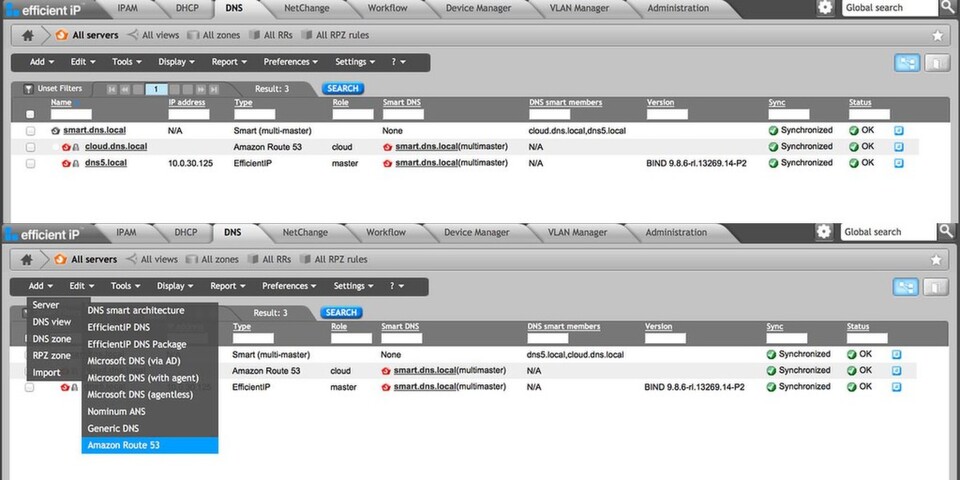Choose the grey list-layout icon in the upper screenshot
The image size is (960, 480).
(937, 62)
